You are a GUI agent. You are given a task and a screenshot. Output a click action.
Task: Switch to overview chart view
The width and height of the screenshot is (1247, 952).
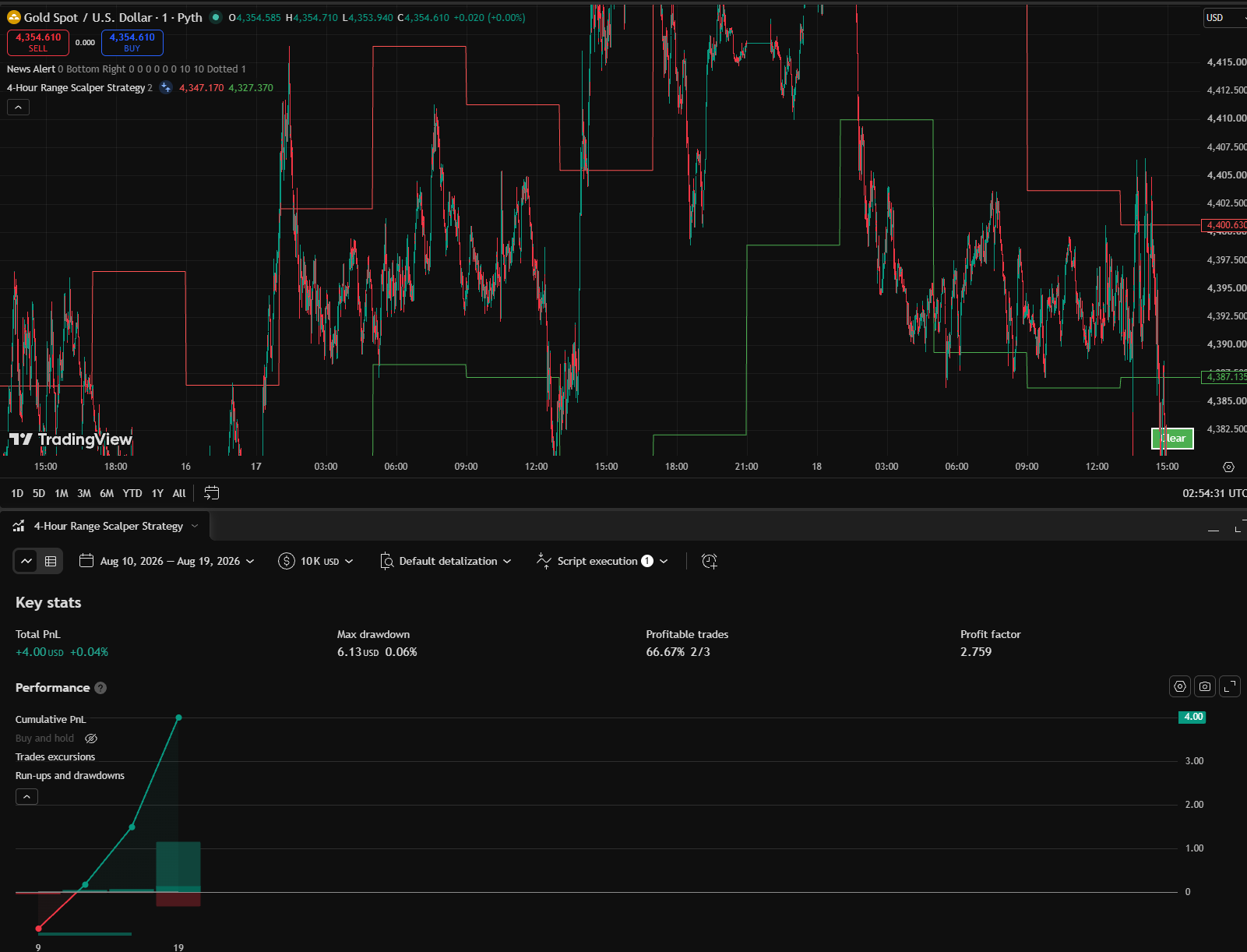coord(26,561)
